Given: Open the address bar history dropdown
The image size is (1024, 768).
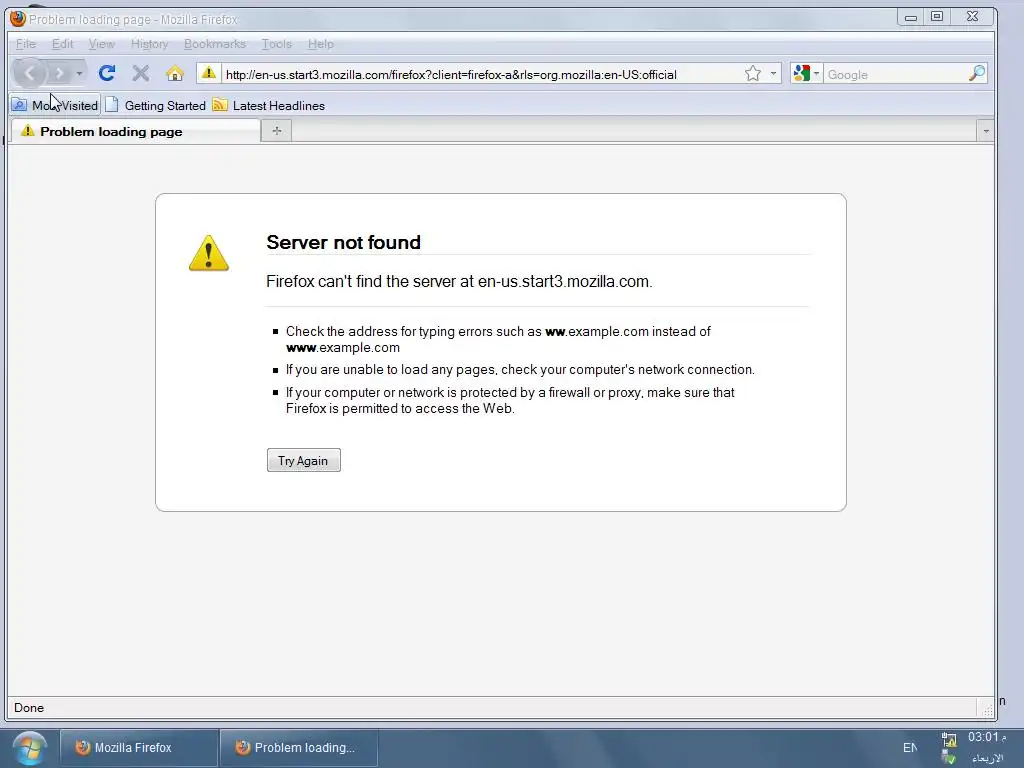Looking at the screenshot, I should click(x=773, y=73).
